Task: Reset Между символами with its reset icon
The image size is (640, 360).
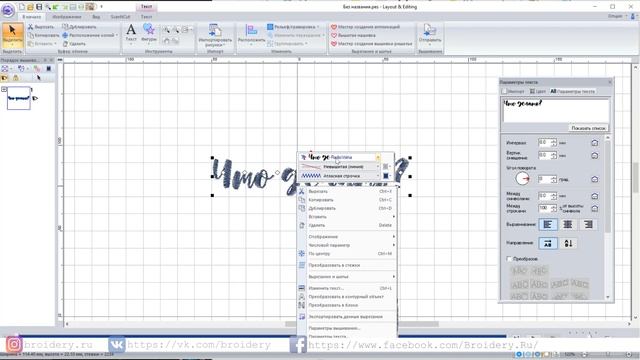Action: [x=595, y=196]
